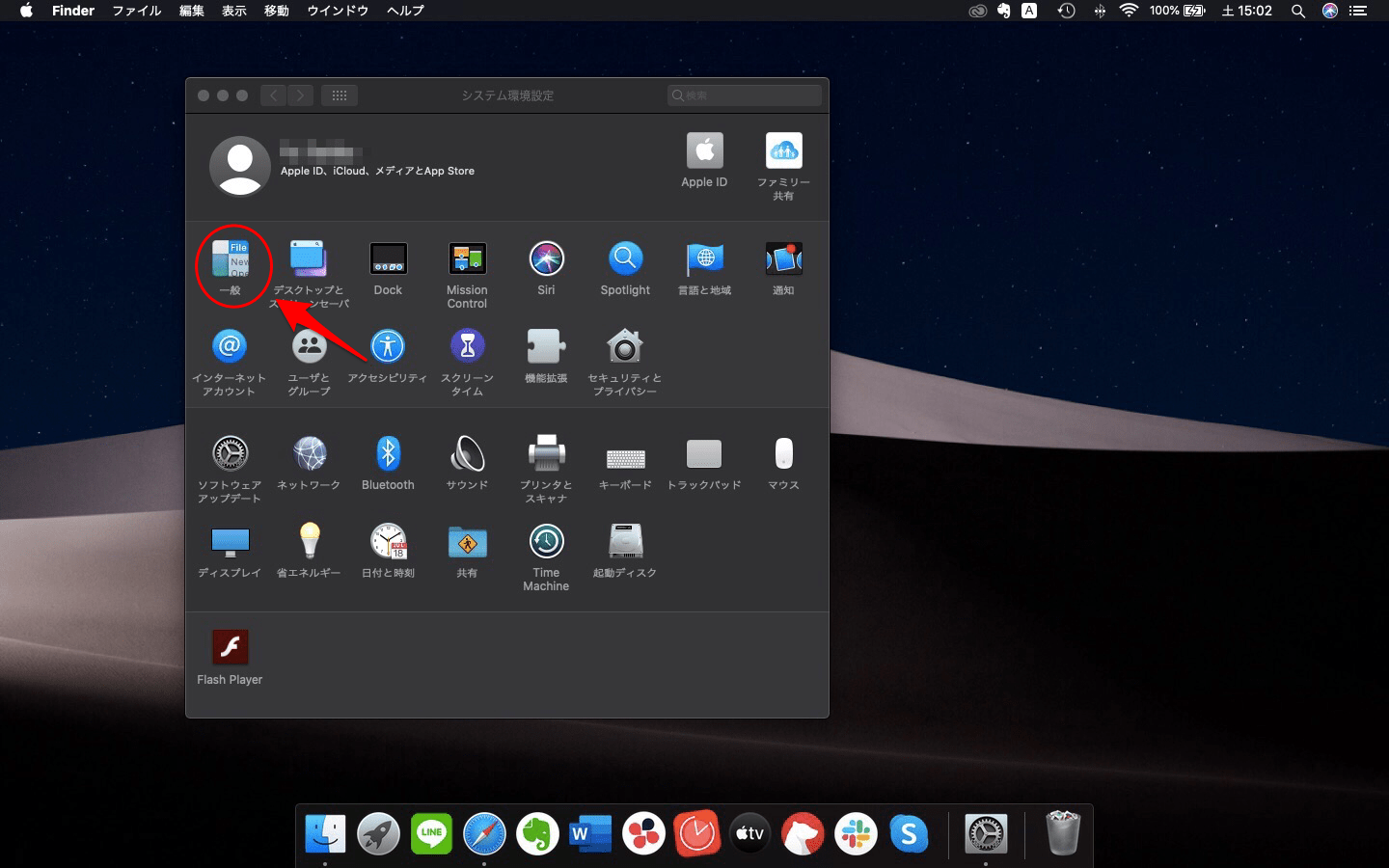This screenshot has height=868, width=1389.
Task: Open LINE from the Dock
Action: tap(431, 833)
